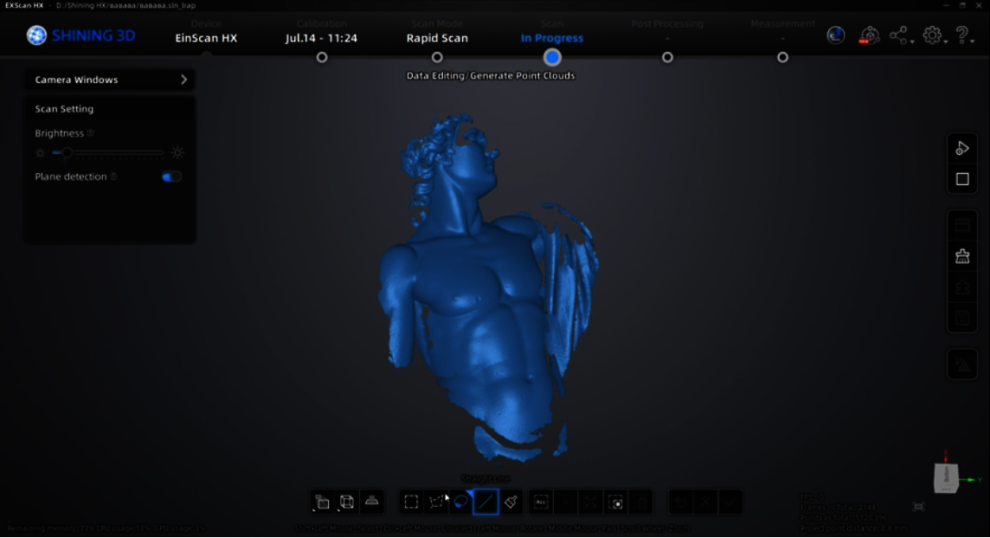The width and height of the screenshot is (990, 538).
Task: Click the cutting plane icon
Action: tap(372, 502)
